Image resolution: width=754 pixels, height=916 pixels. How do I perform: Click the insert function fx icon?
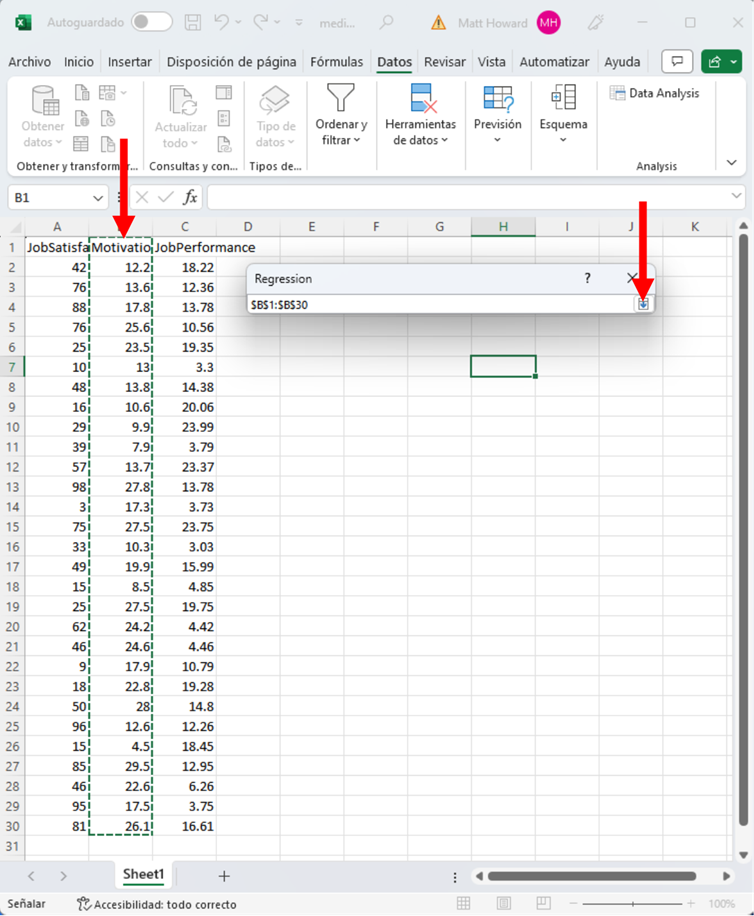[x=190, y=197]
